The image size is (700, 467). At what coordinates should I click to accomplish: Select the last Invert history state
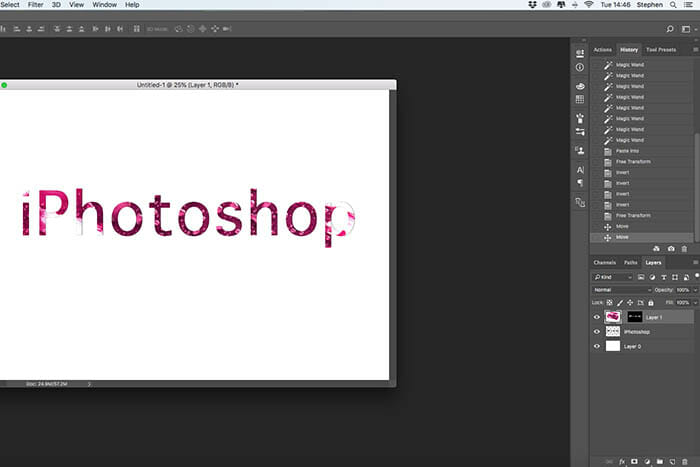622,205
